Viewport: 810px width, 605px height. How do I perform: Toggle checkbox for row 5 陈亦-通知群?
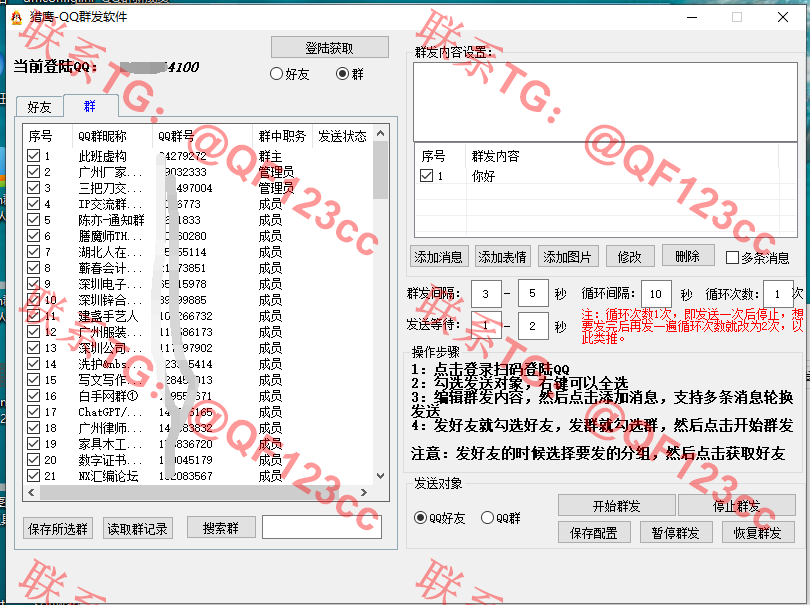tap(34, 220)
